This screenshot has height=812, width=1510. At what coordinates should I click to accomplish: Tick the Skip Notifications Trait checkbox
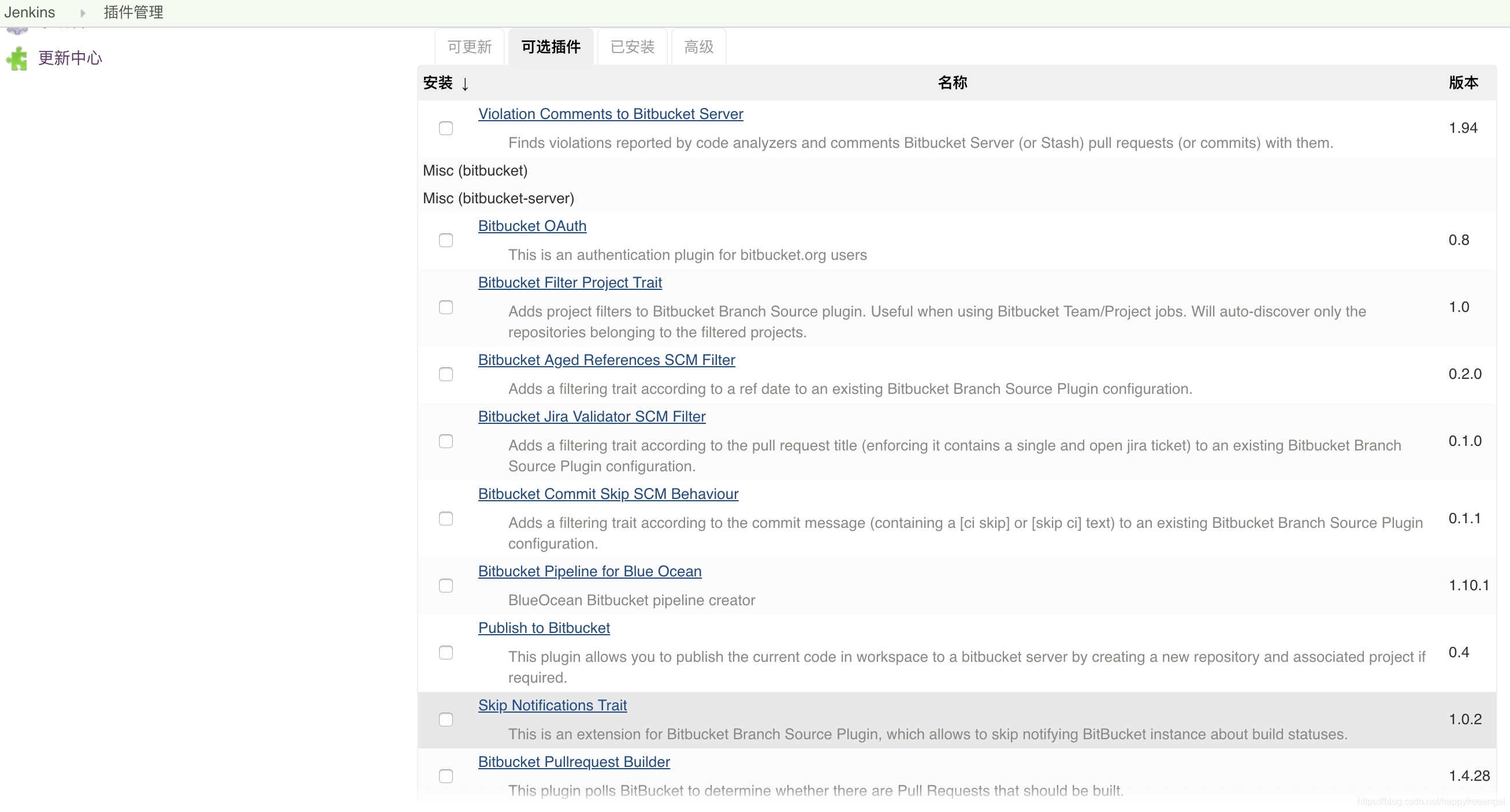(x=445, y=720)
